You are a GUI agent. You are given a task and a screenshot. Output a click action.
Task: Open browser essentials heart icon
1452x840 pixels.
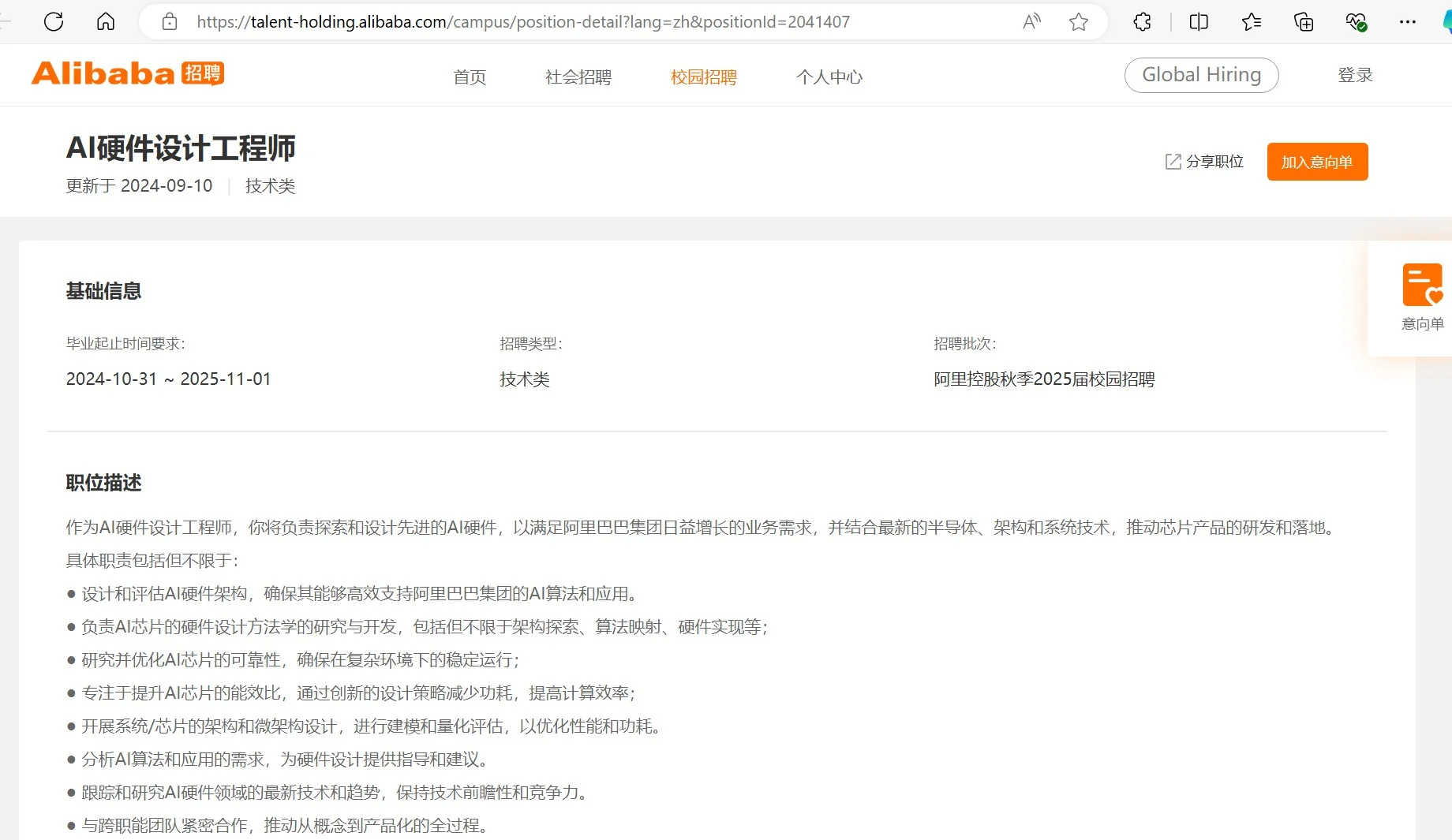point(1357,22)
